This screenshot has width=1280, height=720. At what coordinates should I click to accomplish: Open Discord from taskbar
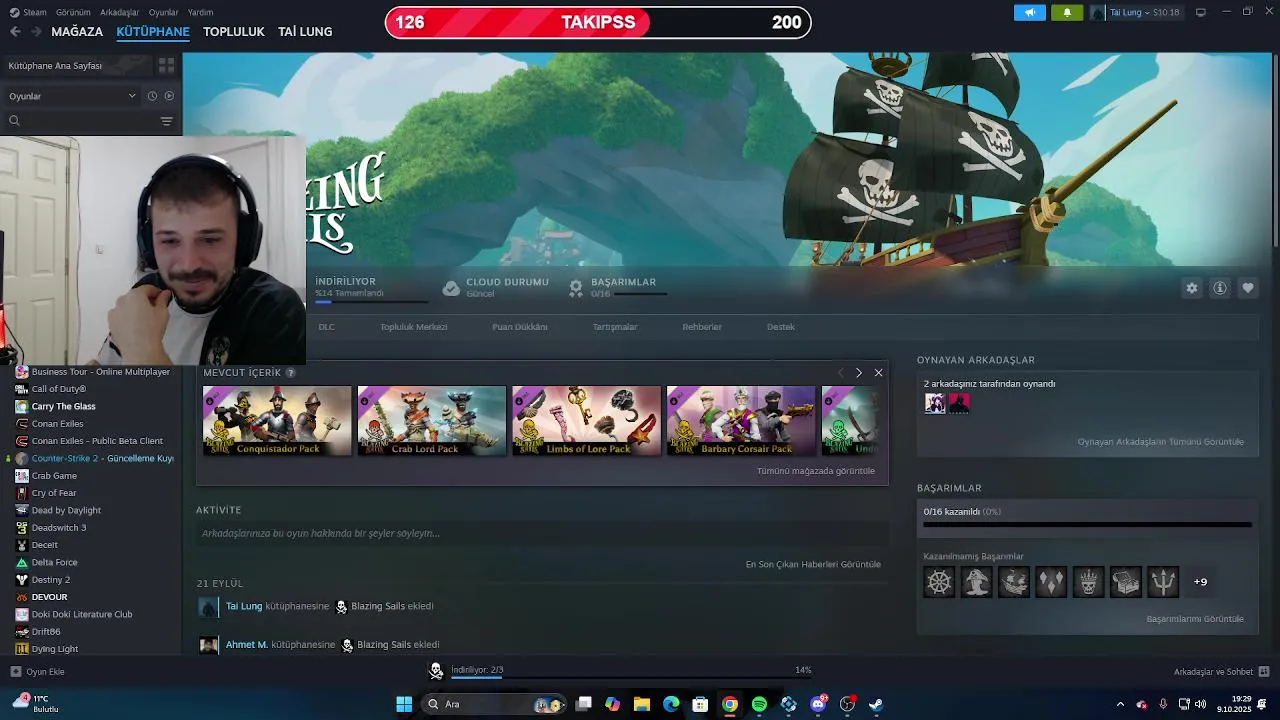click(x=818, y=704)
